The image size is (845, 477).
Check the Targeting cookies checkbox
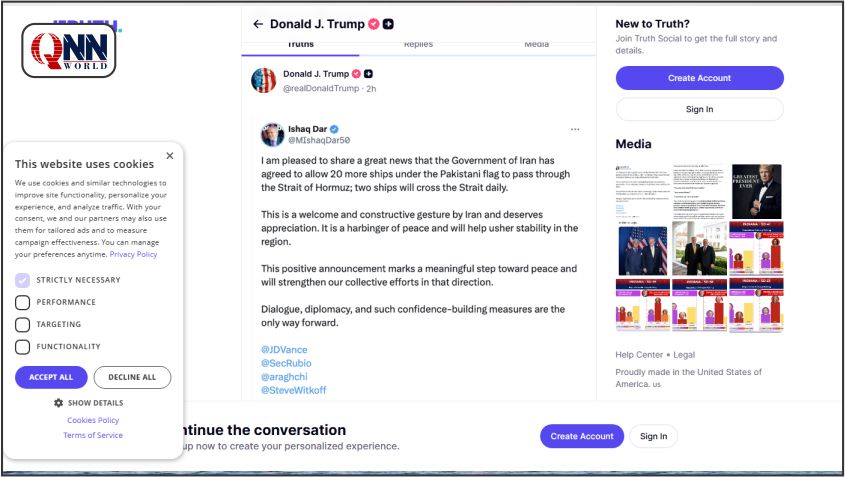click(23, 324)
